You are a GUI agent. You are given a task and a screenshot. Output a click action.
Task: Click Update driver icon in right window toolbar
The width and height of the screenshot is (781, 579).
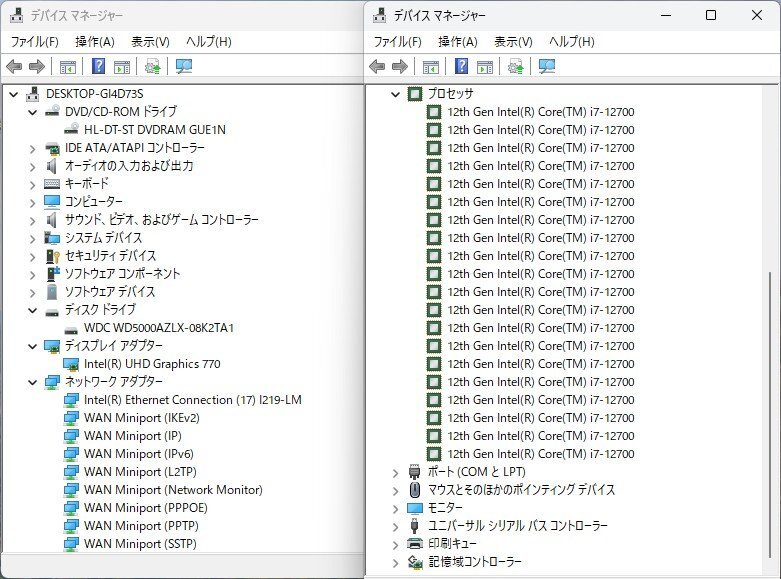tap(516, 66)
